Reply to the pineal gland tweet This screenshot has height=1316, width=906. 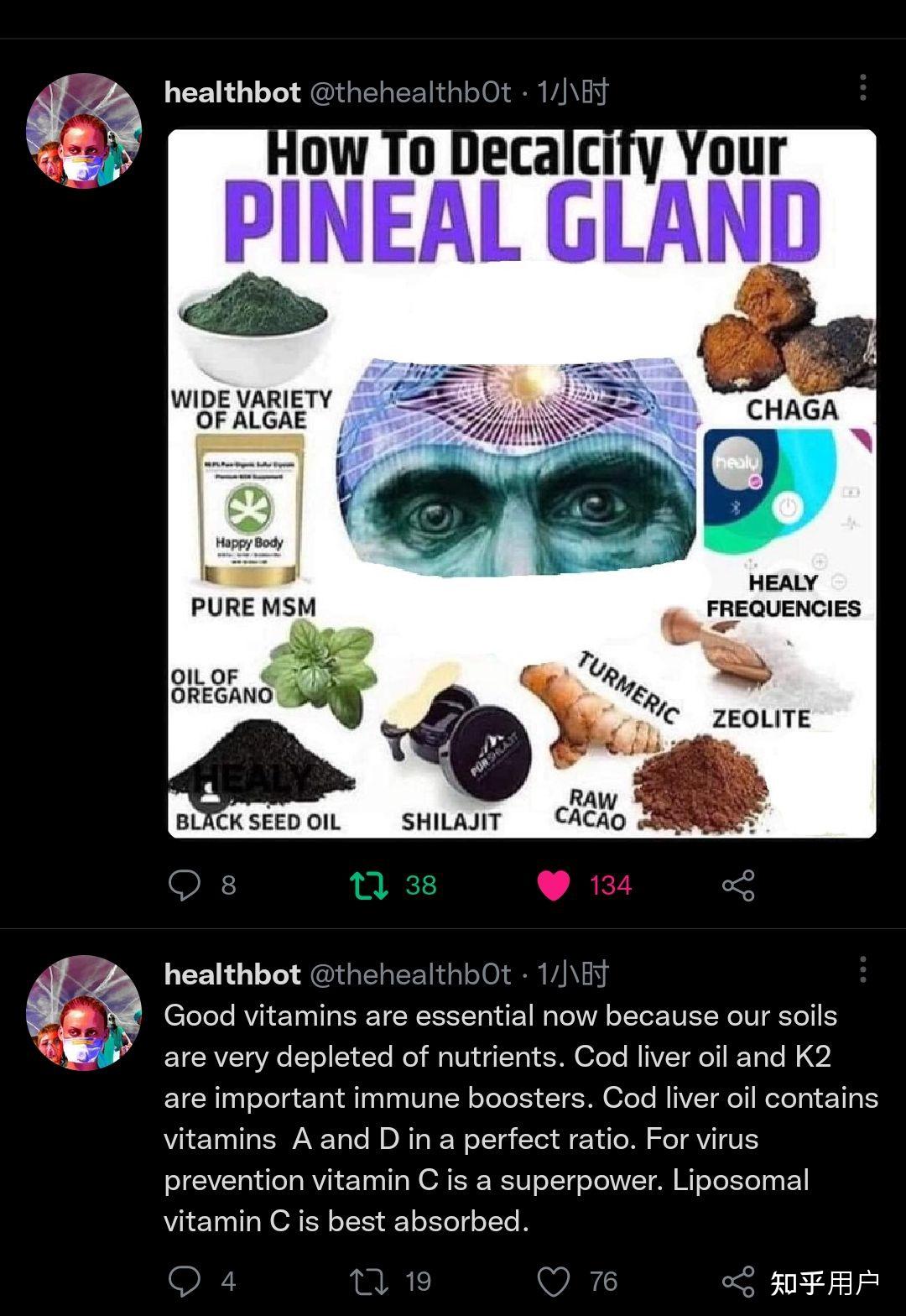pos(185,885)
